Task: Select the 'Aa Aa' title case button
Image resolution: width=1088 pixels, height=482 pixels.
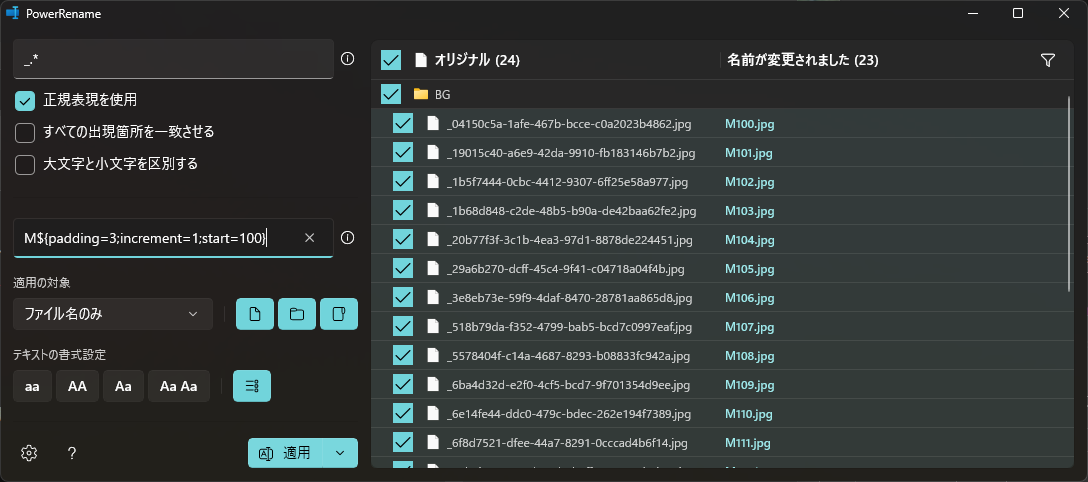Action: click(179, 386)
